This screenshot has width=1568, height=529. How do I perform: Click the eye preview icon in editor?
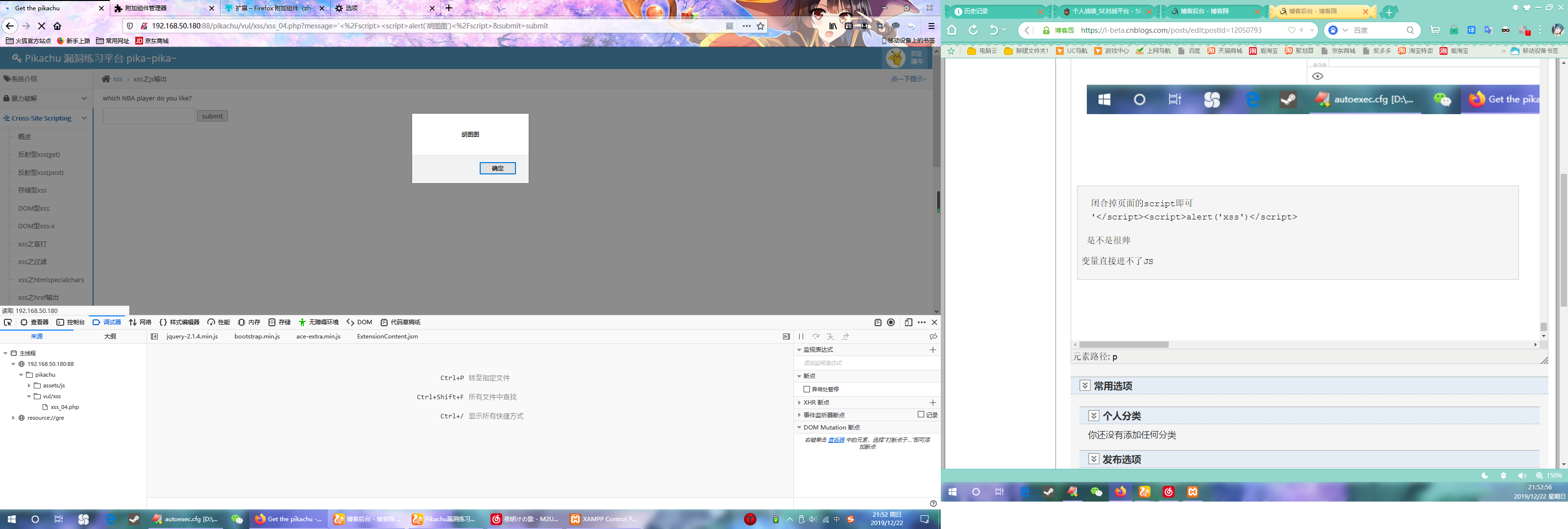tap(1317, 76)
